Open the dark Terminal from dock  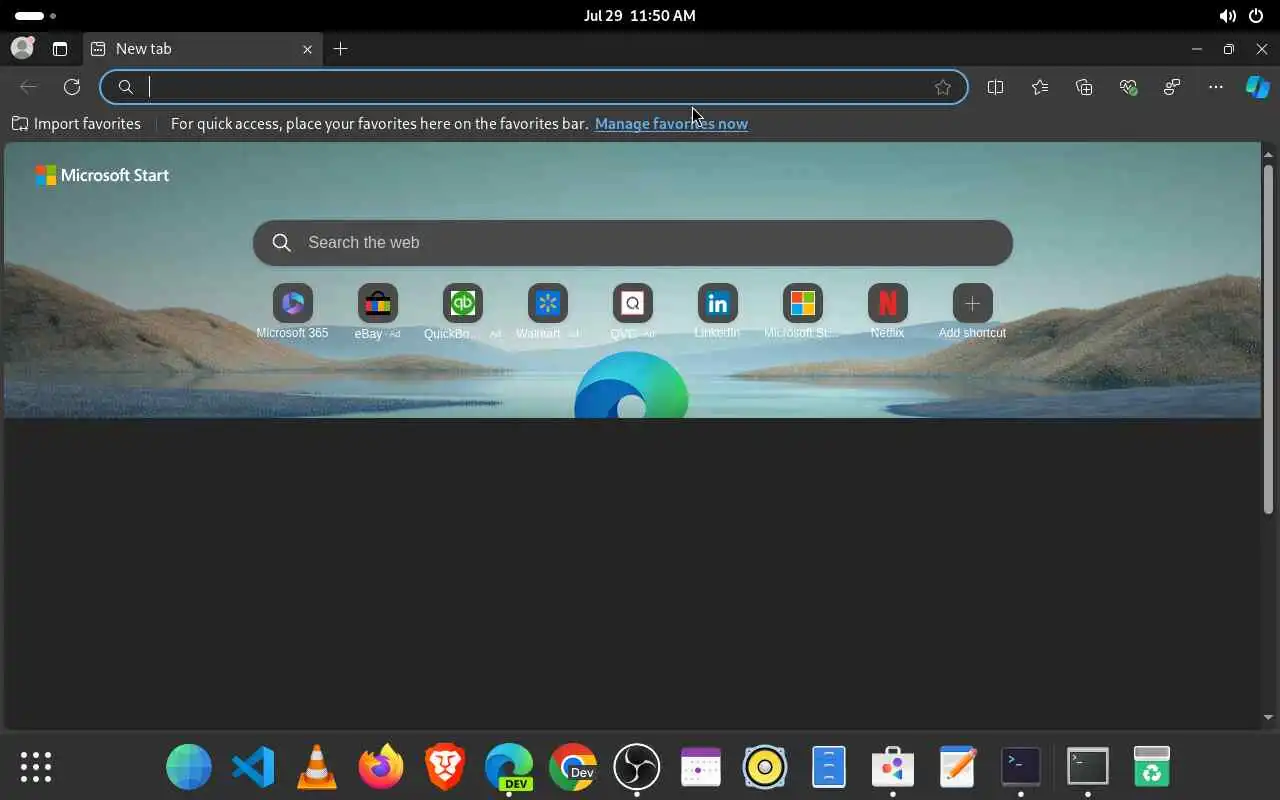click(x=1021, y=767)
